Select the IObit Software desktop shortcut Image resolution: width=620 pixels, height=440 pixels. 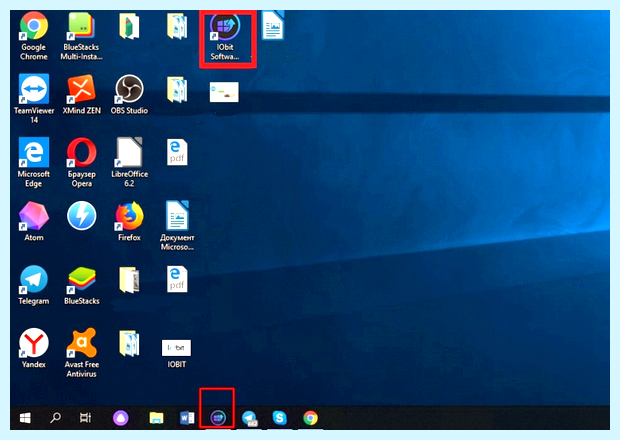225,36
